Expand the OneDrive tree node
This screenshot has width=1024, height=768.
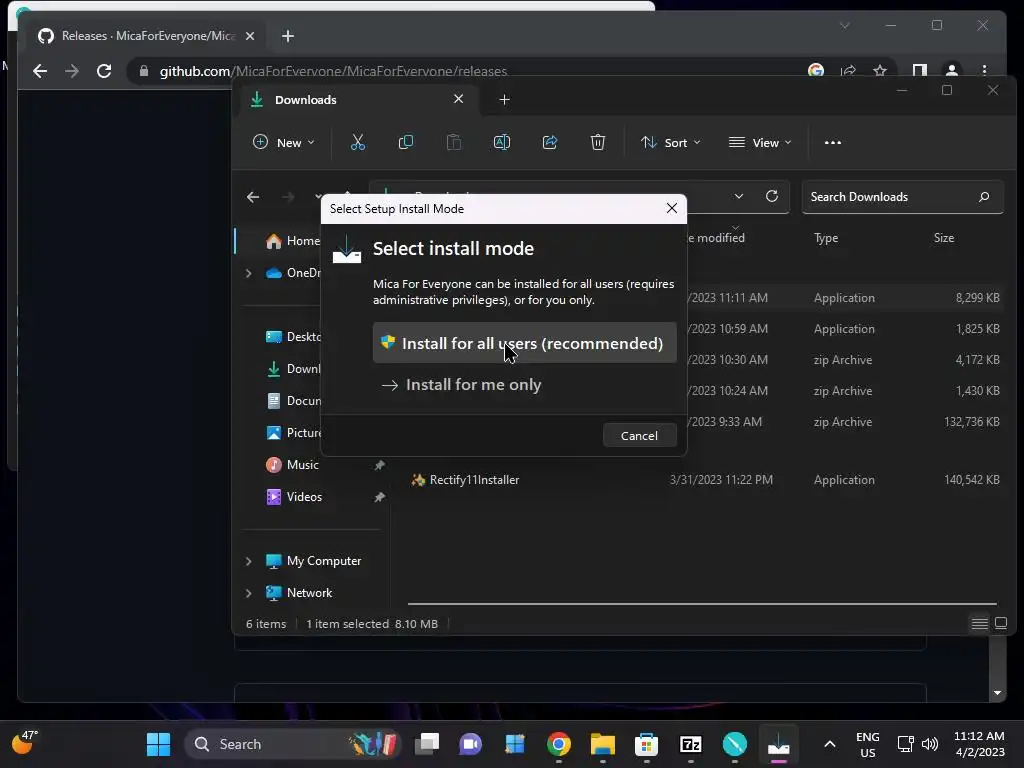coord(249,273)
